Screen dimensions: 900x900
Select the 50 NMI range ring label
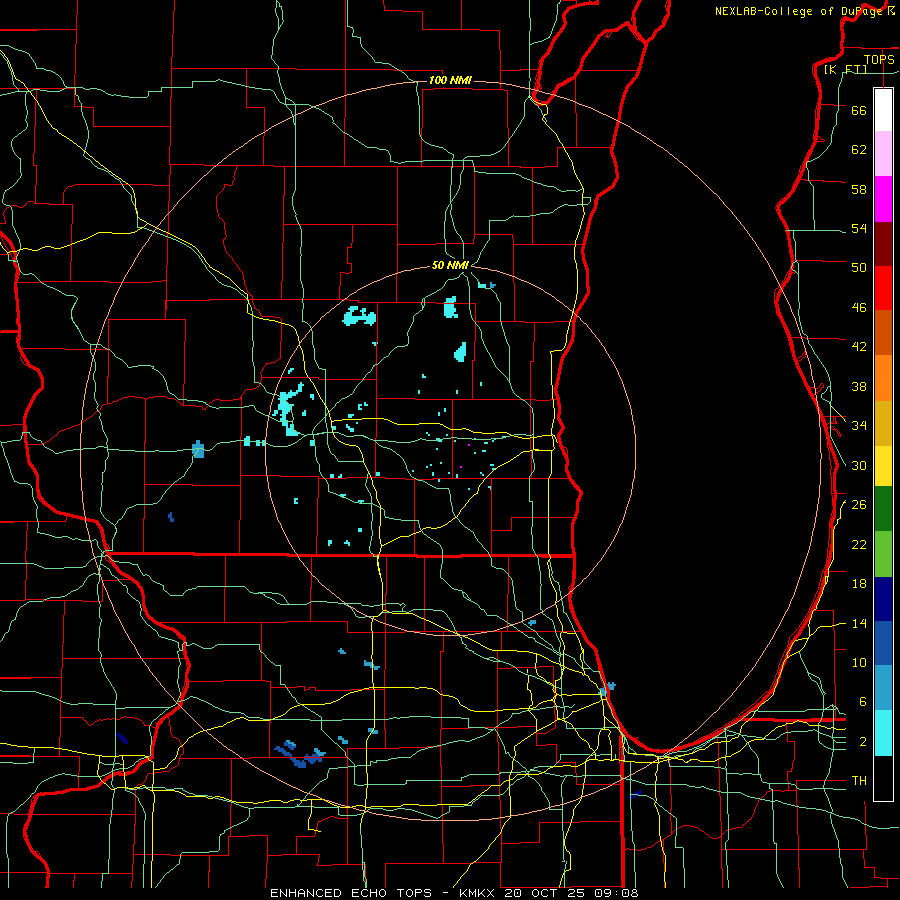451,265
